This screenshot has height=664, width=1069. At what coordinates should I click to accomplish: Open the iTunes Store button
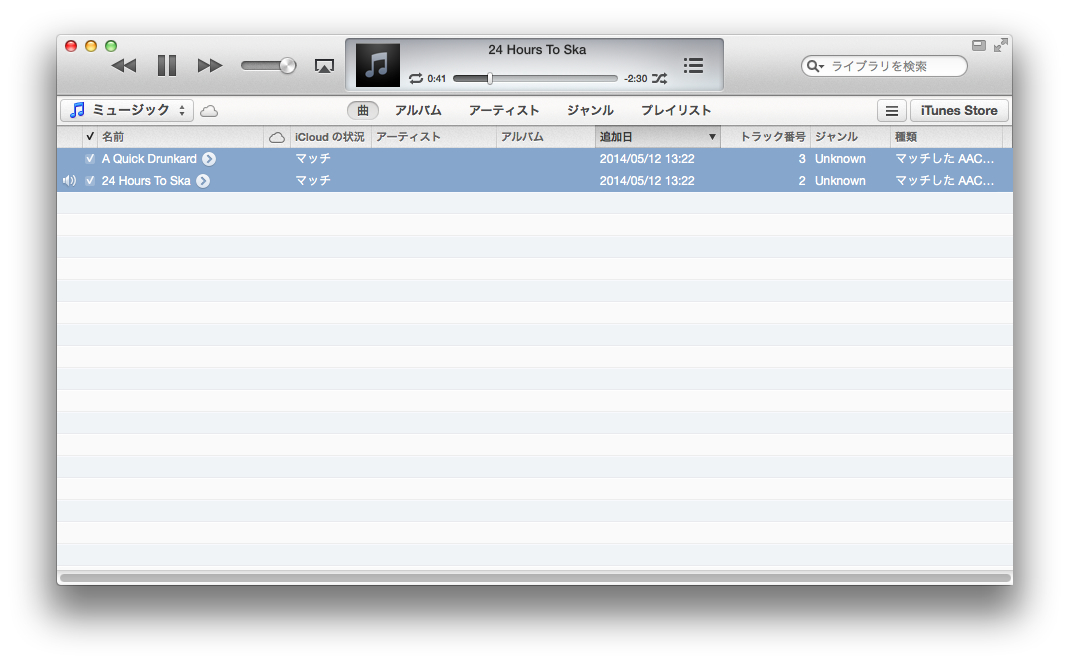[x=959, y=110]
